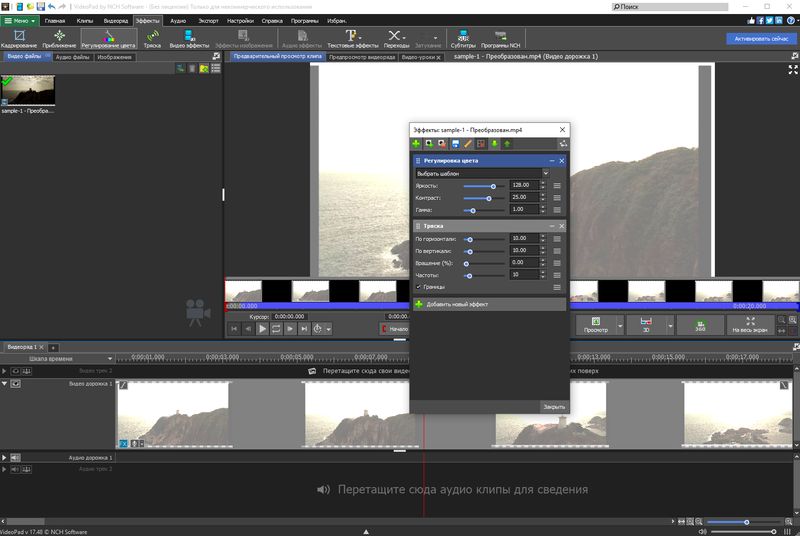Click the Яркость brightness slider handle
Viewport: 800px width, 536px height.
[x=493, y=186]
